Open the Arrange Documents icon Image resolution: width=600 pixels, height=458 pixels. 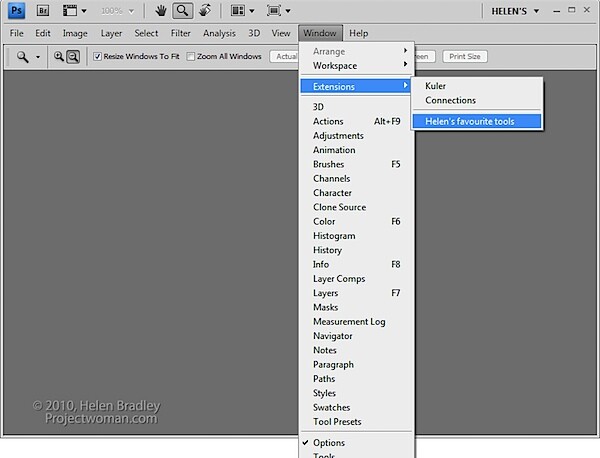click(238, 11)
